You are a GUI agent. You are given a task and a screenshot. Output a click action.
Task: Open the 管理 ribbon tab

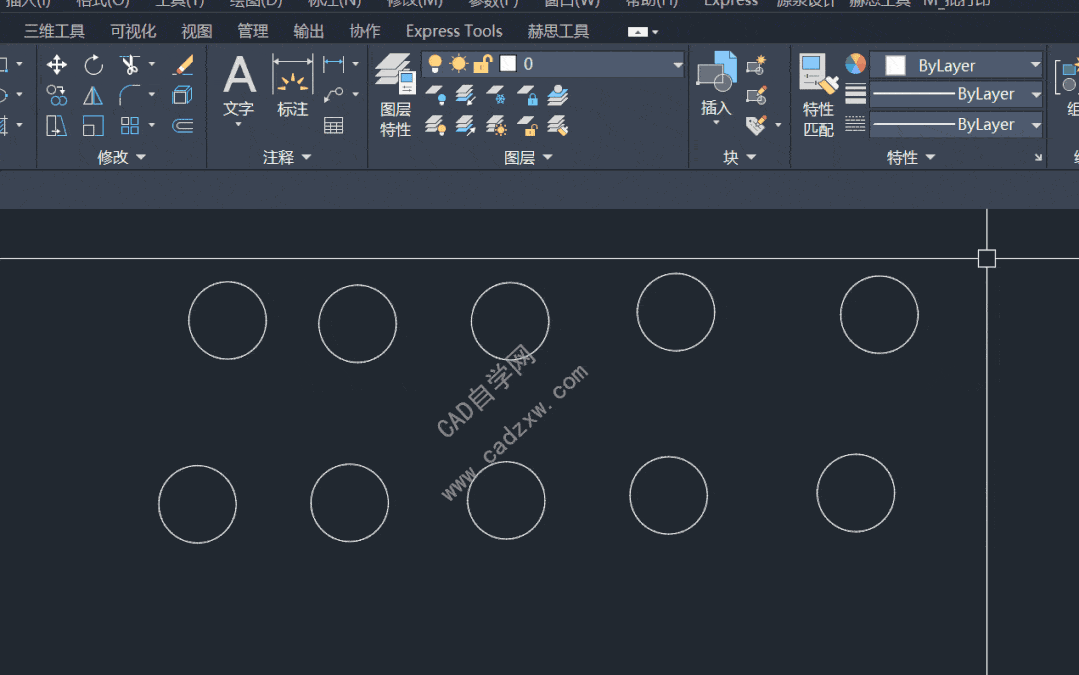coord(253,32)
